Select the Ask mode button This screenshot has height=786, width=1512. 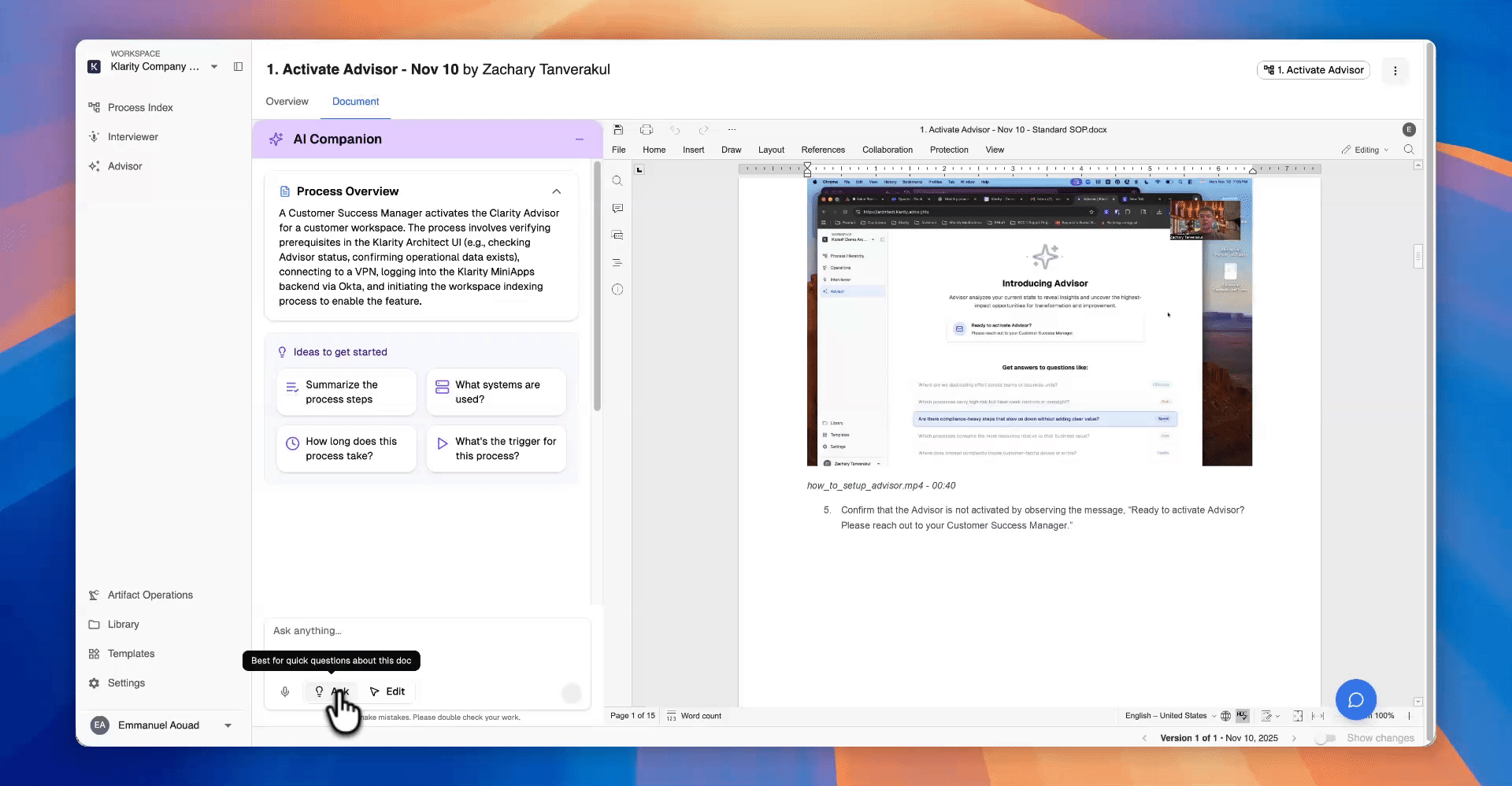tap(331, 691)
